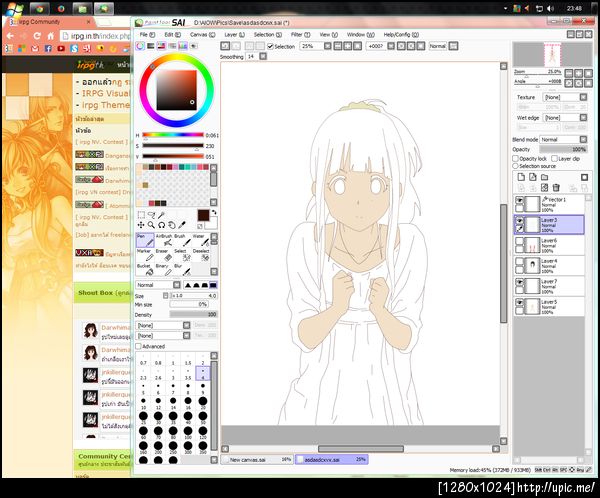The width and height of the screenshot is (600, 498).
Task: Choose the Deselect pen tool
Action: point(201,255)
